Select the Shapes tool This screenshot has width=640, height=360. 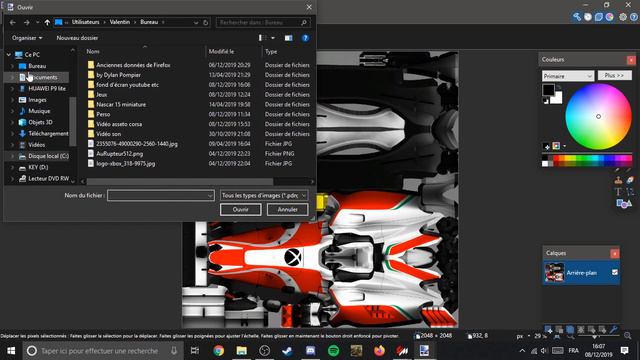624,203
